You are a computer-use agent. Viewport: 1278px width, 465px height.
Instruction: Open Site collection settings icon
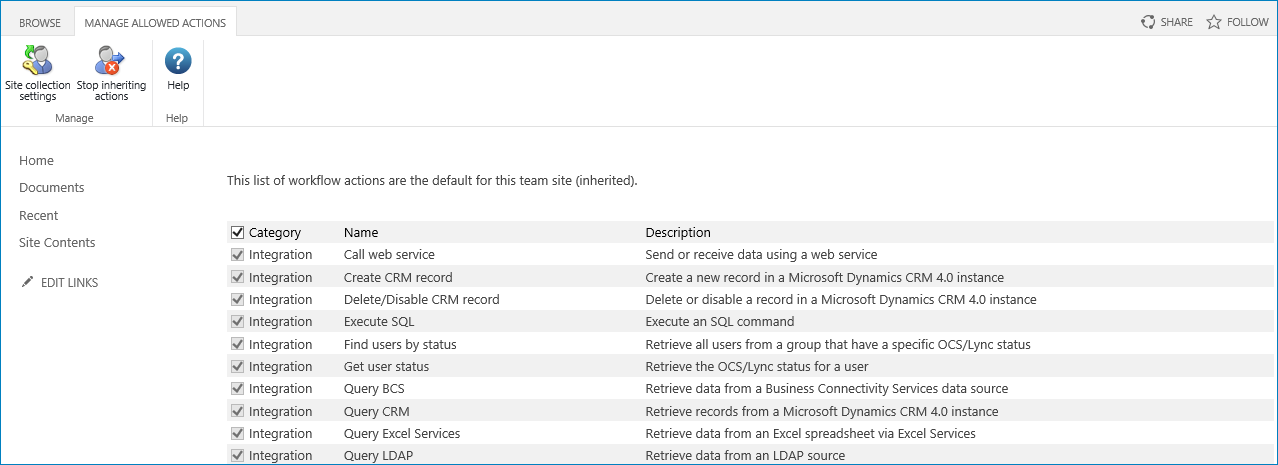coord(37,61)
